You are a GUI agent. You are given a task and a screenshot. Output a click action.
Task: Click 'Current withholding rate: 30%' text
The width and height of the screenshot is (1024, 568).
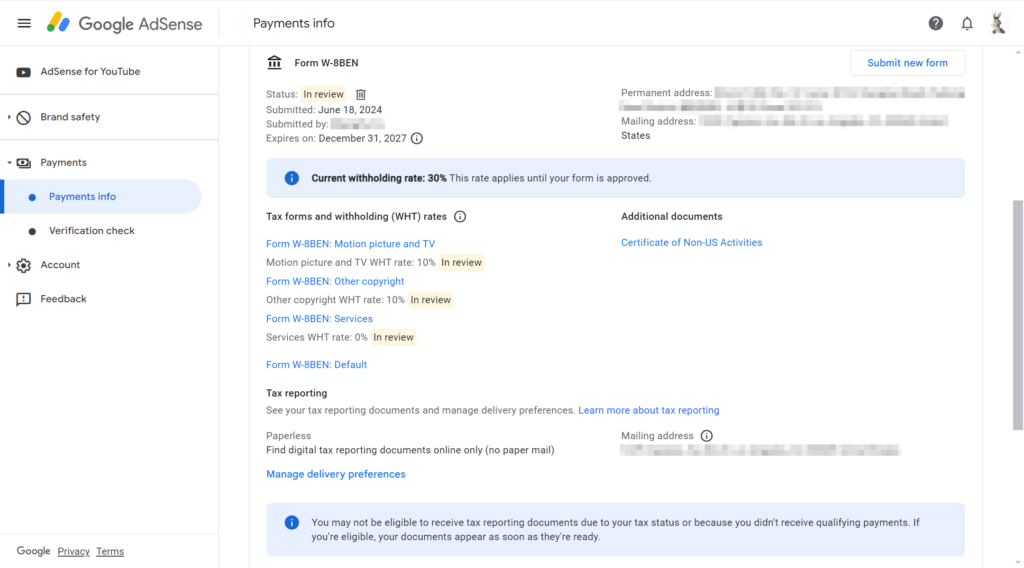379,178
